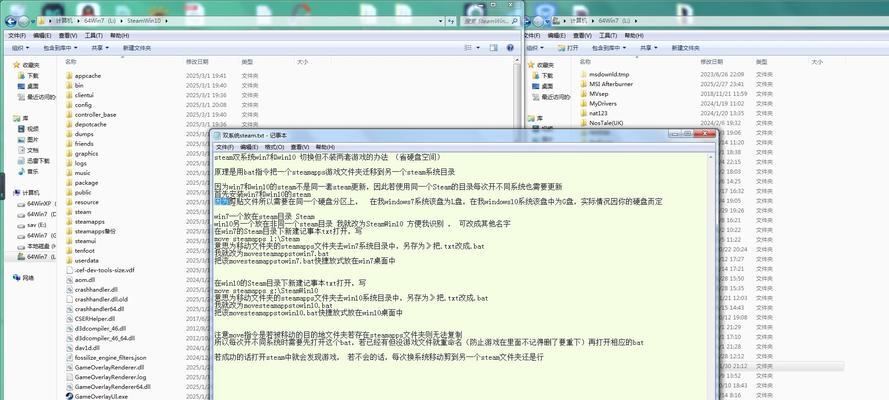Viewport: 889px width, 400px height.
Task: Sort by 名称 column in SteamWin10 window
Action: click(x=71, y=61)
